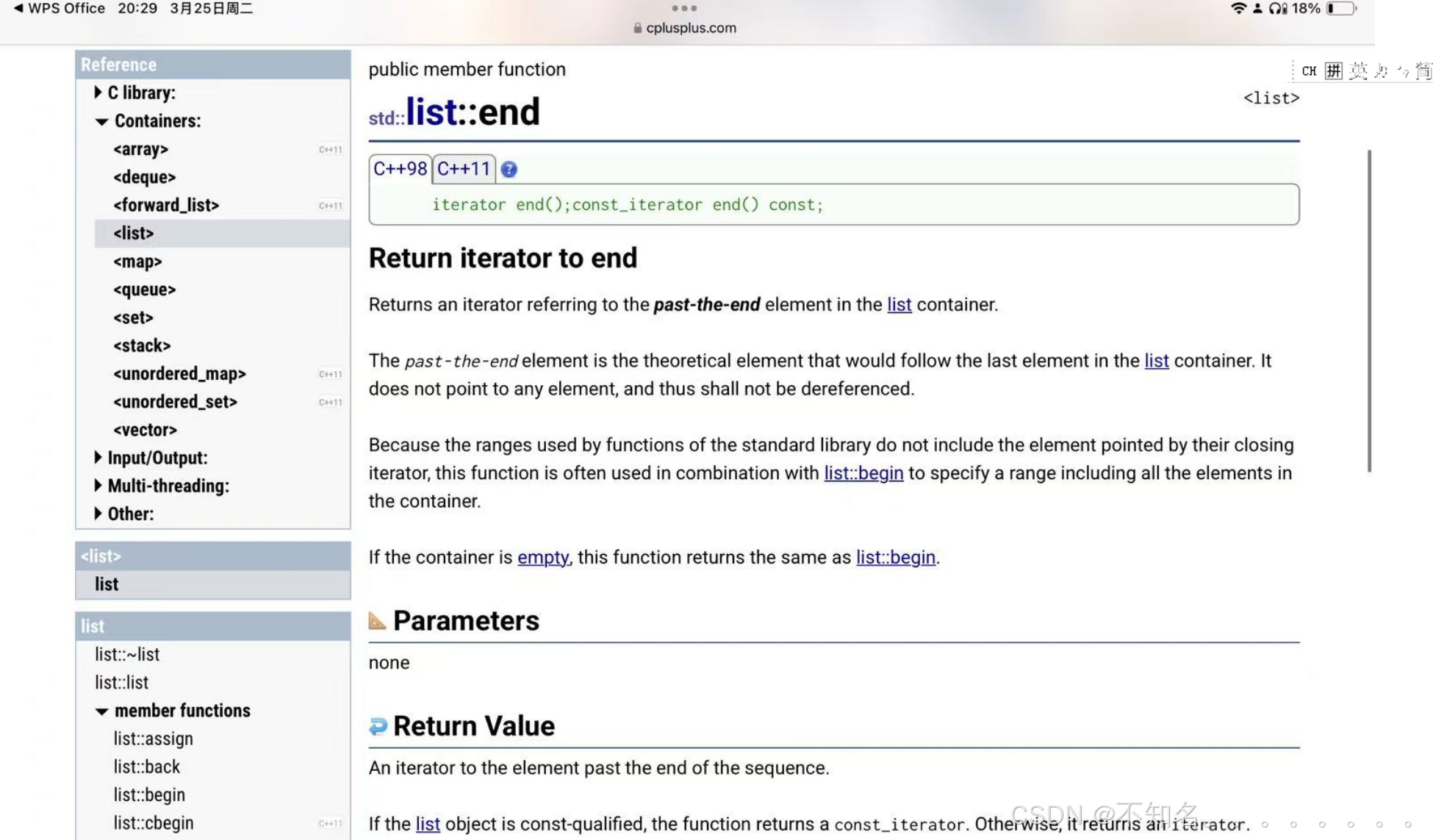Click the Return Value arrow icon
This screenshot has width=1433, height=840.
point(378,726)
